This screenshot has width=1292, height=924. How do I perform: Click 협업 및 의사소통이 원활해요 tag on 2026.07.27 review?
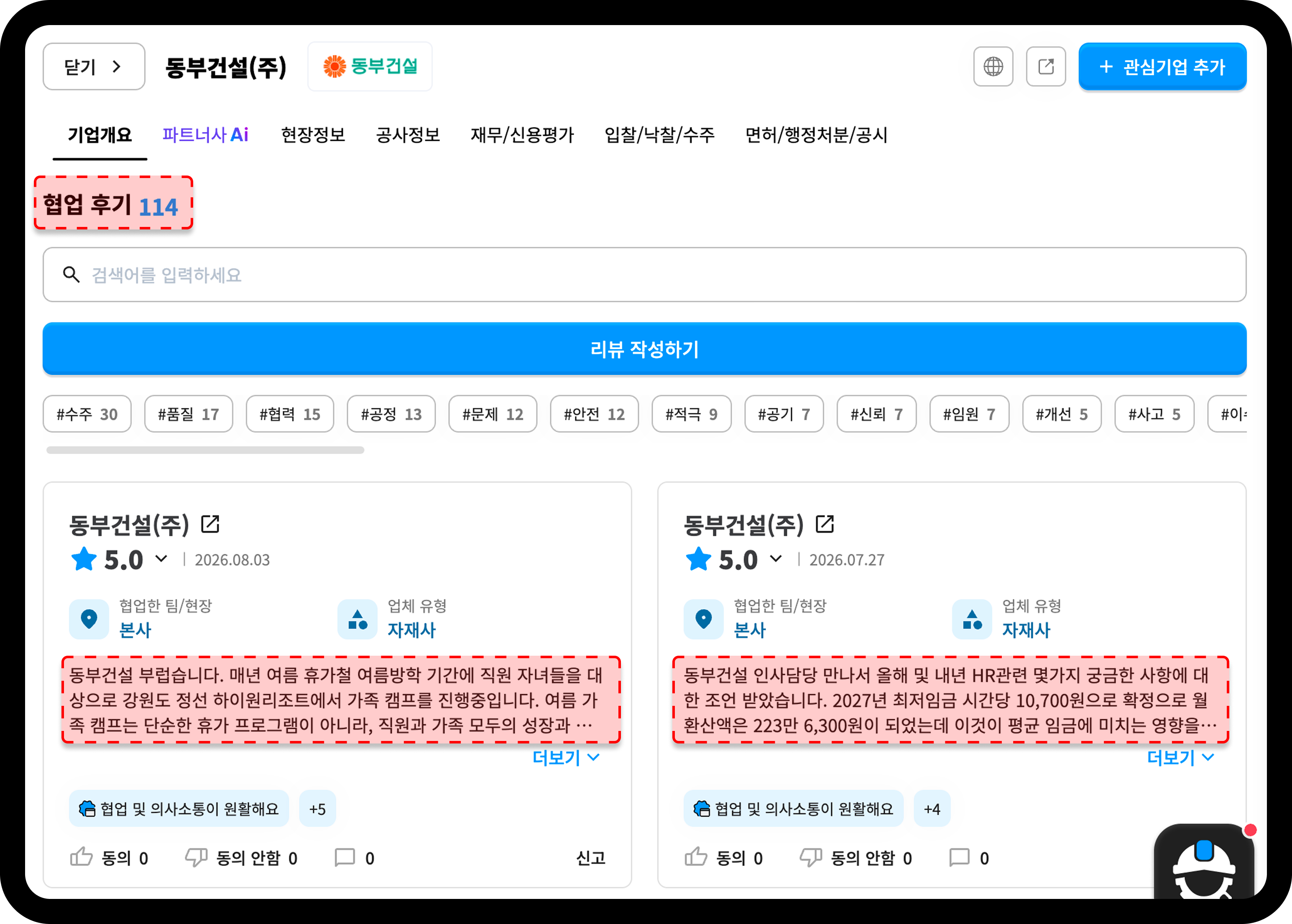pos(794,809)
